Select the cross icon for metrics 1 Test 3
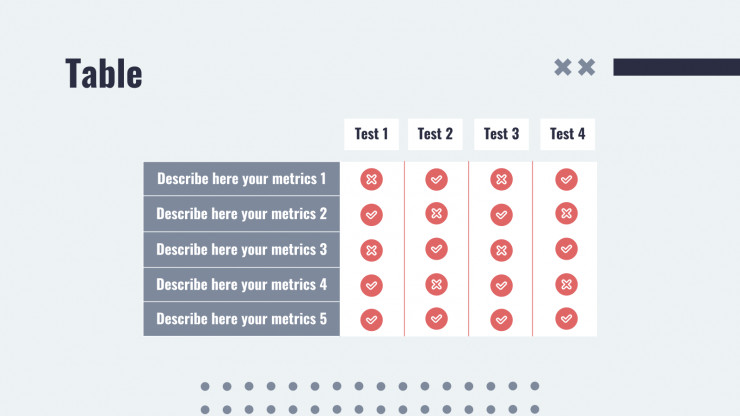Viewport: 740px width, 416px height. click(x=501, y=179)
